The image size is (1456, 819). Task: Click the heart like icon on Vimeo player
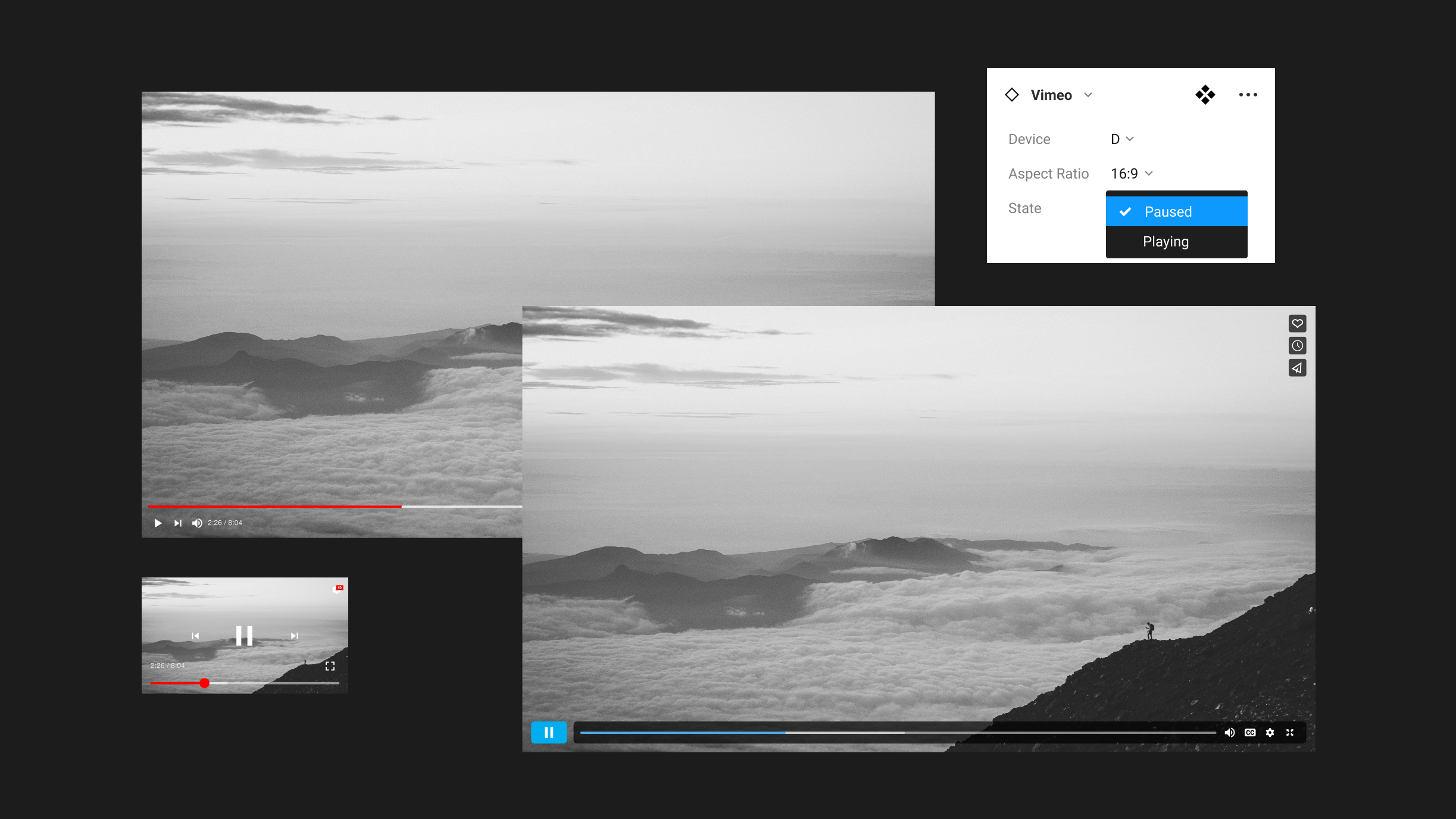(x=1297, y=323)
